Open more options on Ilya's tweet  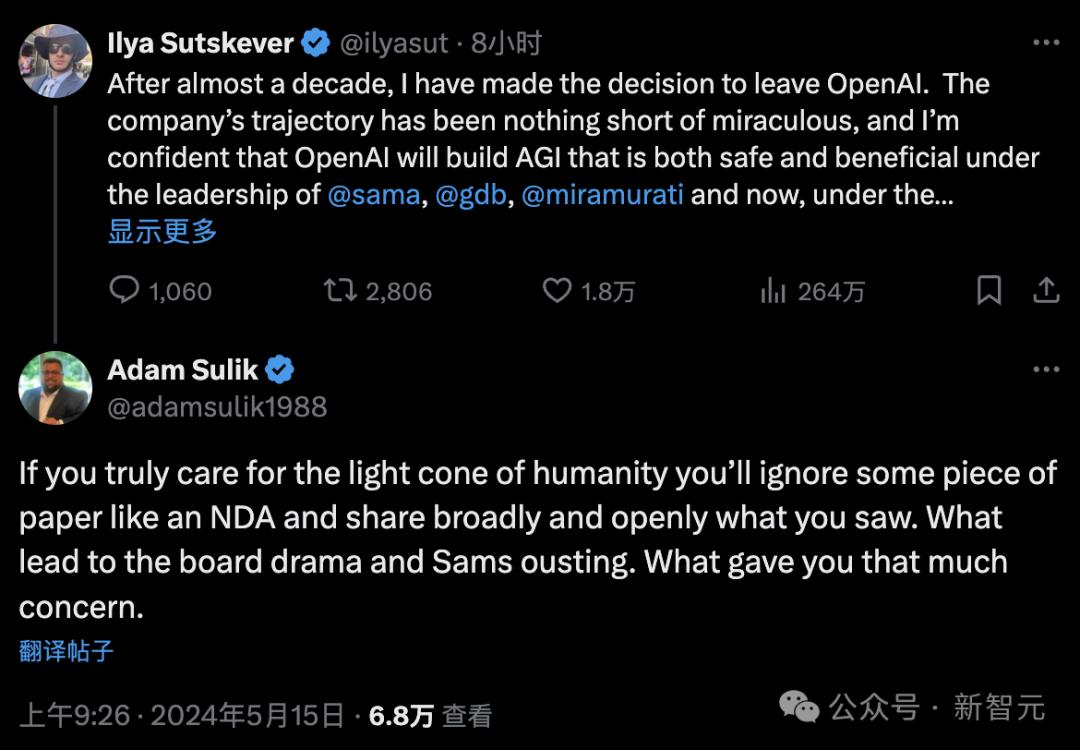pyautogui.click(x=1045, y=43)
